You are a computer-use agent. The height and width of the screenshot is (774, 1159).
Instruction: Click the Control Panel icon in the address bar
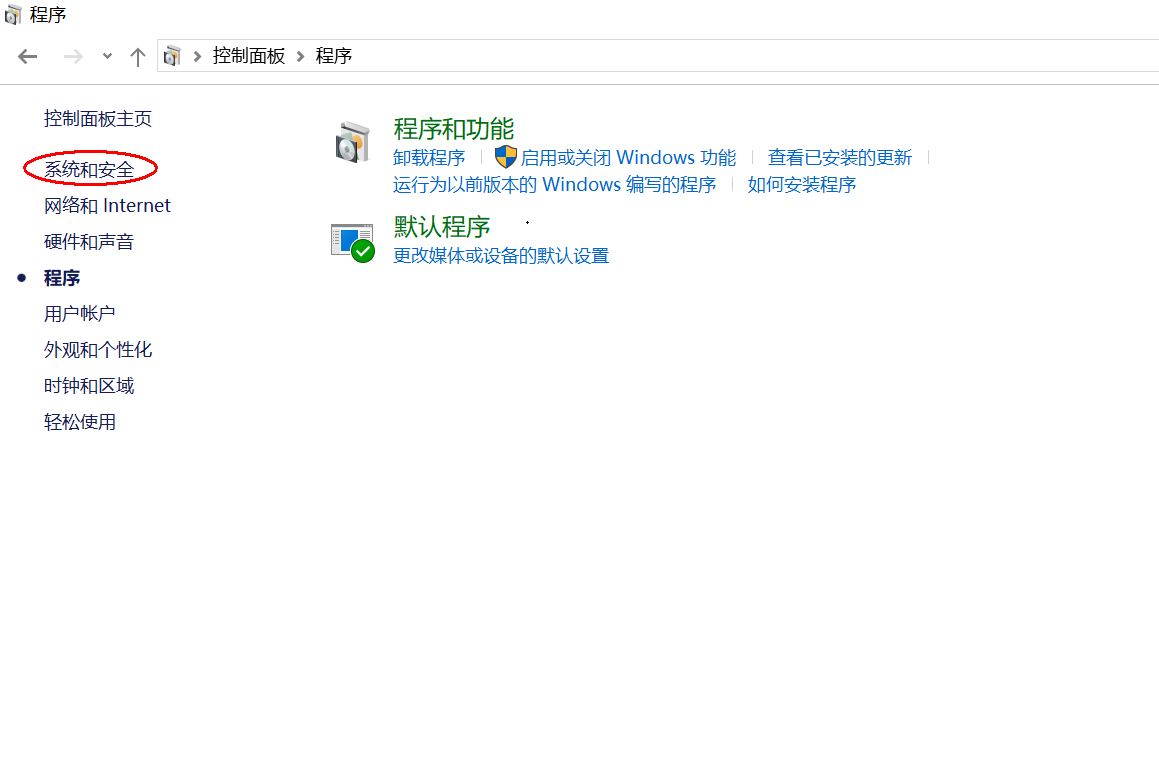[x=173, y=56]
